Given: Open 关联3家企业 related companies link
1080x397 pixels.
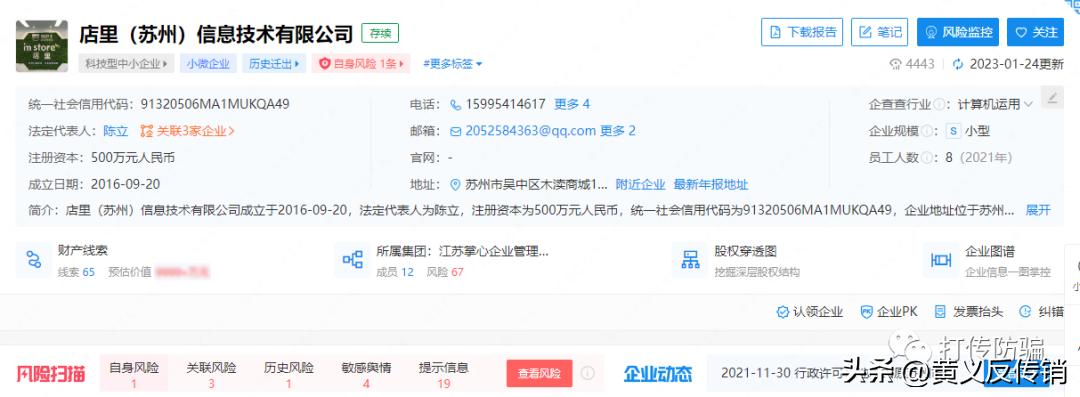Looking at the screenshot, I should [x=187, y=131].
